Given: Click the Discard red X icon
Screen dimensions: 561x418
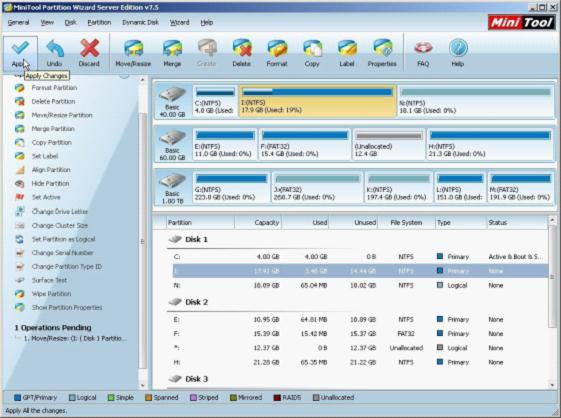Looking at the screenshot, I should point(89,48).
